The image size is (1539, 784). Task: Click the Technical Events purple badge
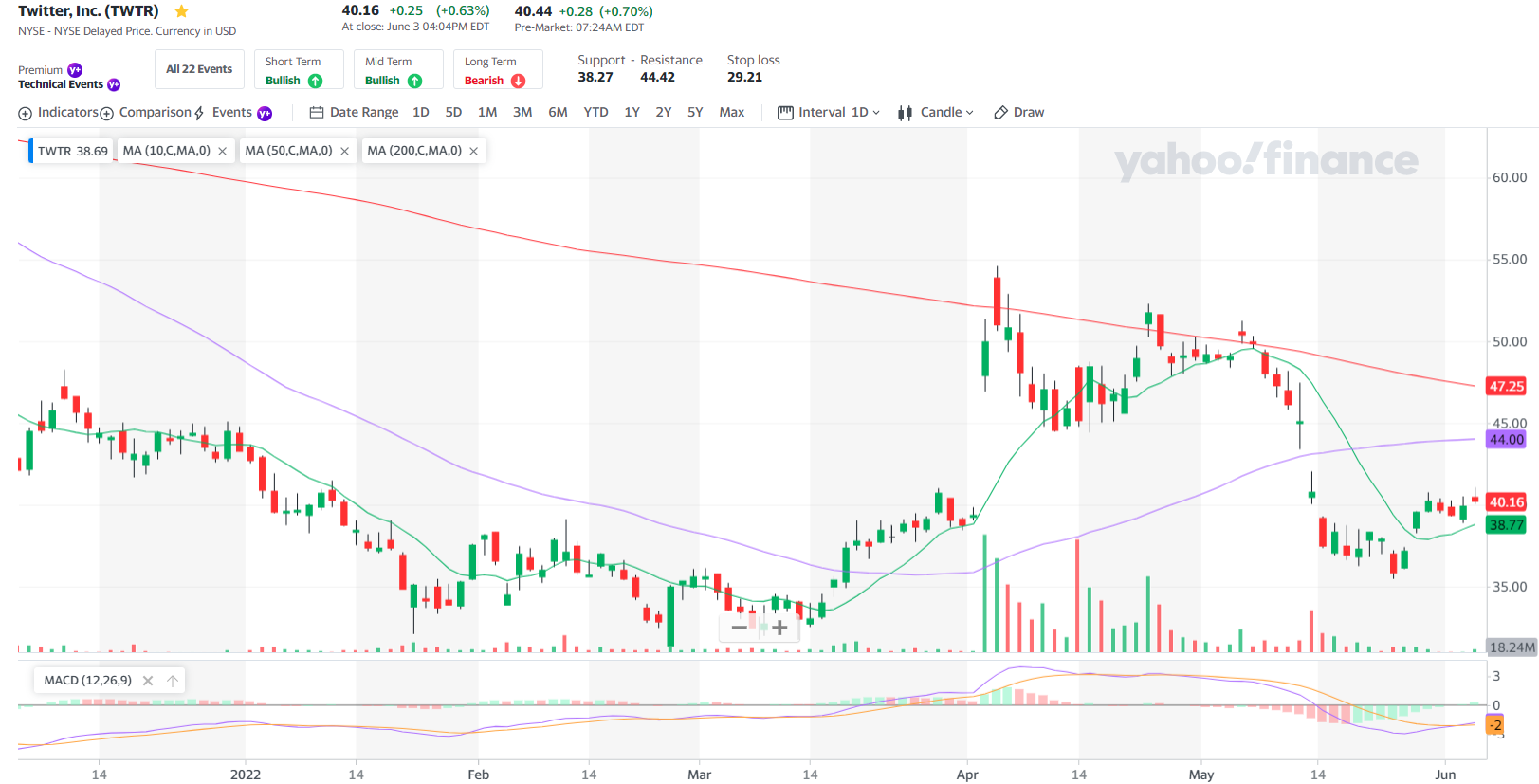(x=114, y=84)
